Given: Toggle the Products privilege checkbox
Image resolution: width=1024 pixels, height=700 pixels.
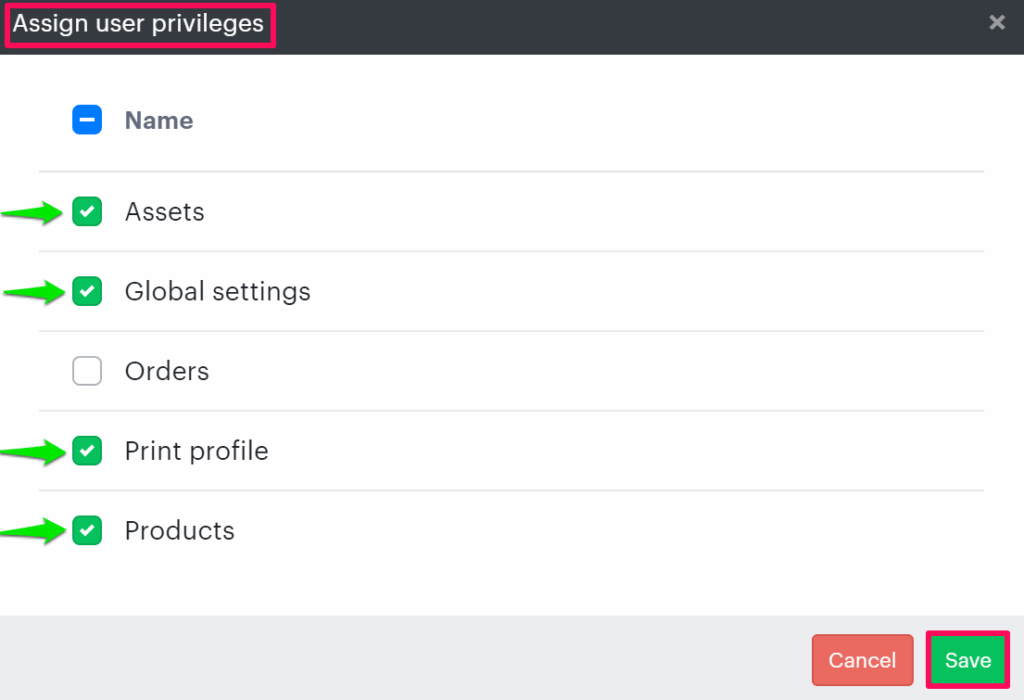Looking at the screenshot, I should click(x=87, y=531).
